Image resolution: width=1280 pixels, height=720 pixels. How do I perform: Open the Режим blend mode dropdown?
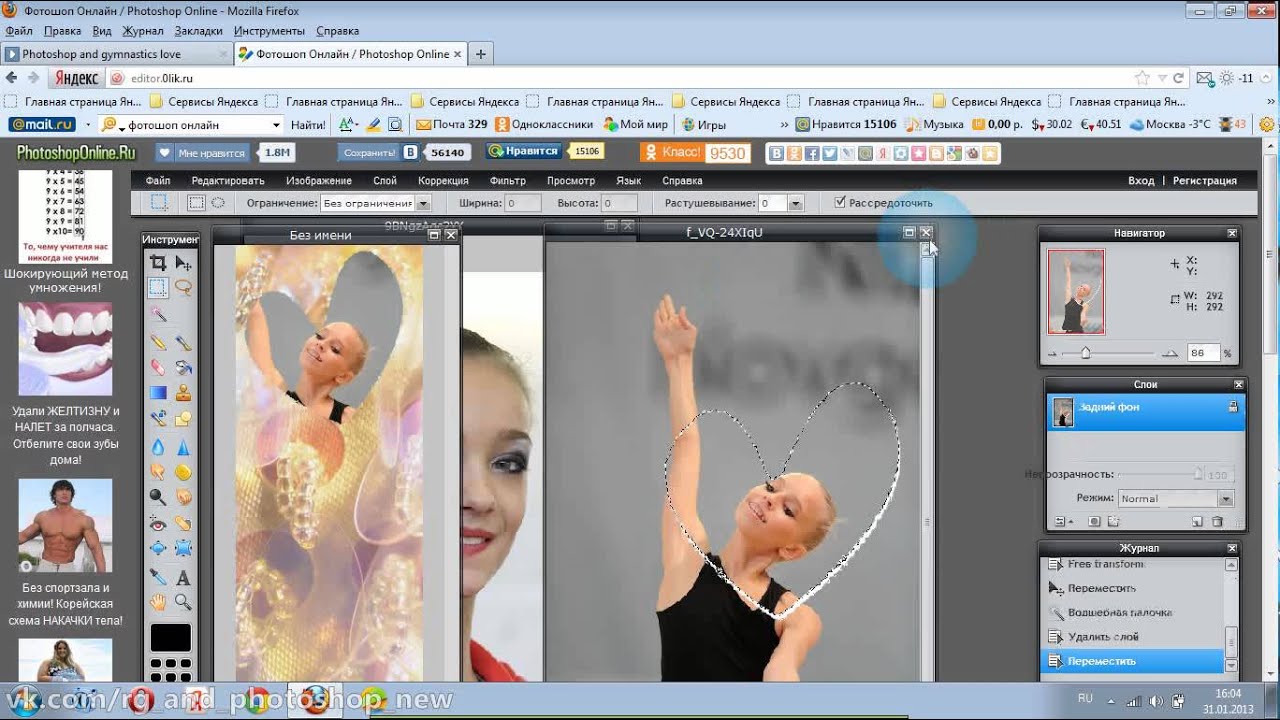(1175, 498)
